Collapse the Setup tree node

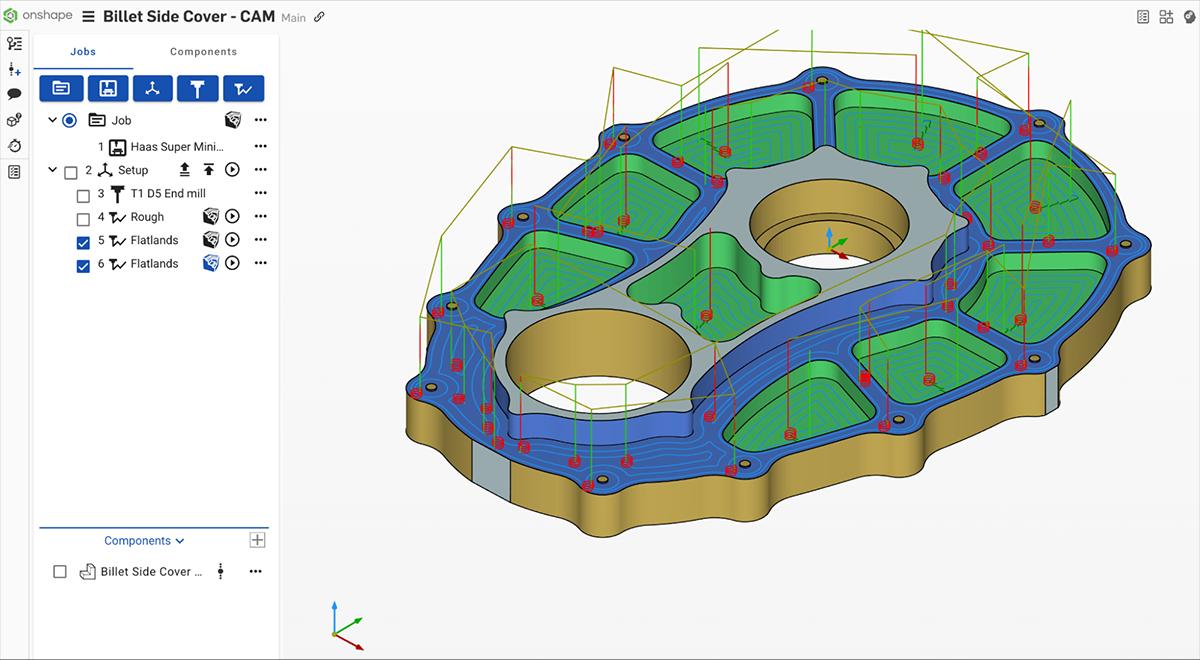click(52, 169)
